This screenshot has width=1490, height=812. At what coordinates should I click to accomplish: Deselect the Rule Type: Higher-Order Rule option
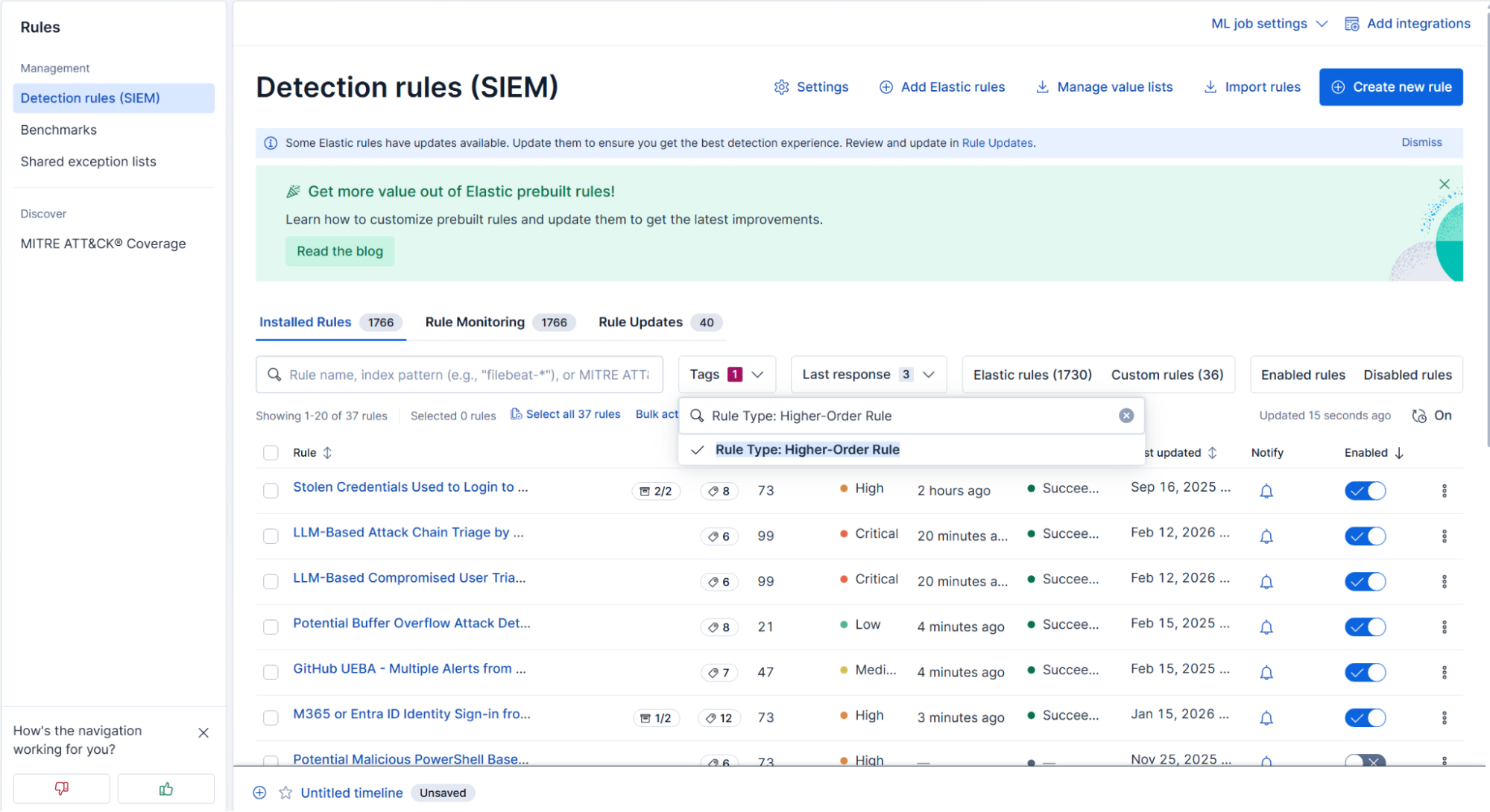[911, 450]
